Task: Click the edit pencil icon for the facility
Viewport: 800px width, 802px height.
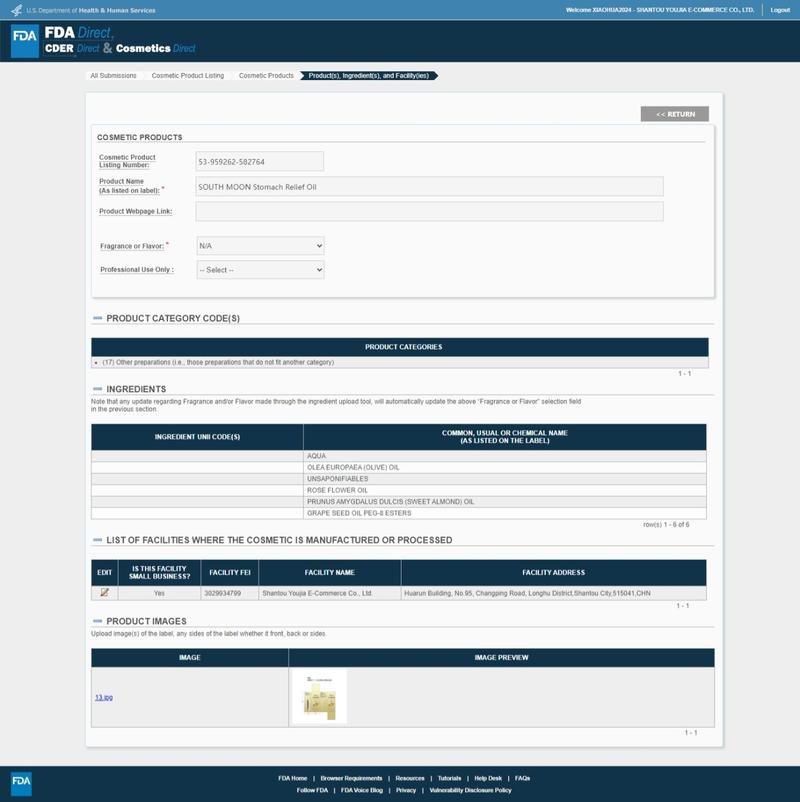Action: point(104,593)
